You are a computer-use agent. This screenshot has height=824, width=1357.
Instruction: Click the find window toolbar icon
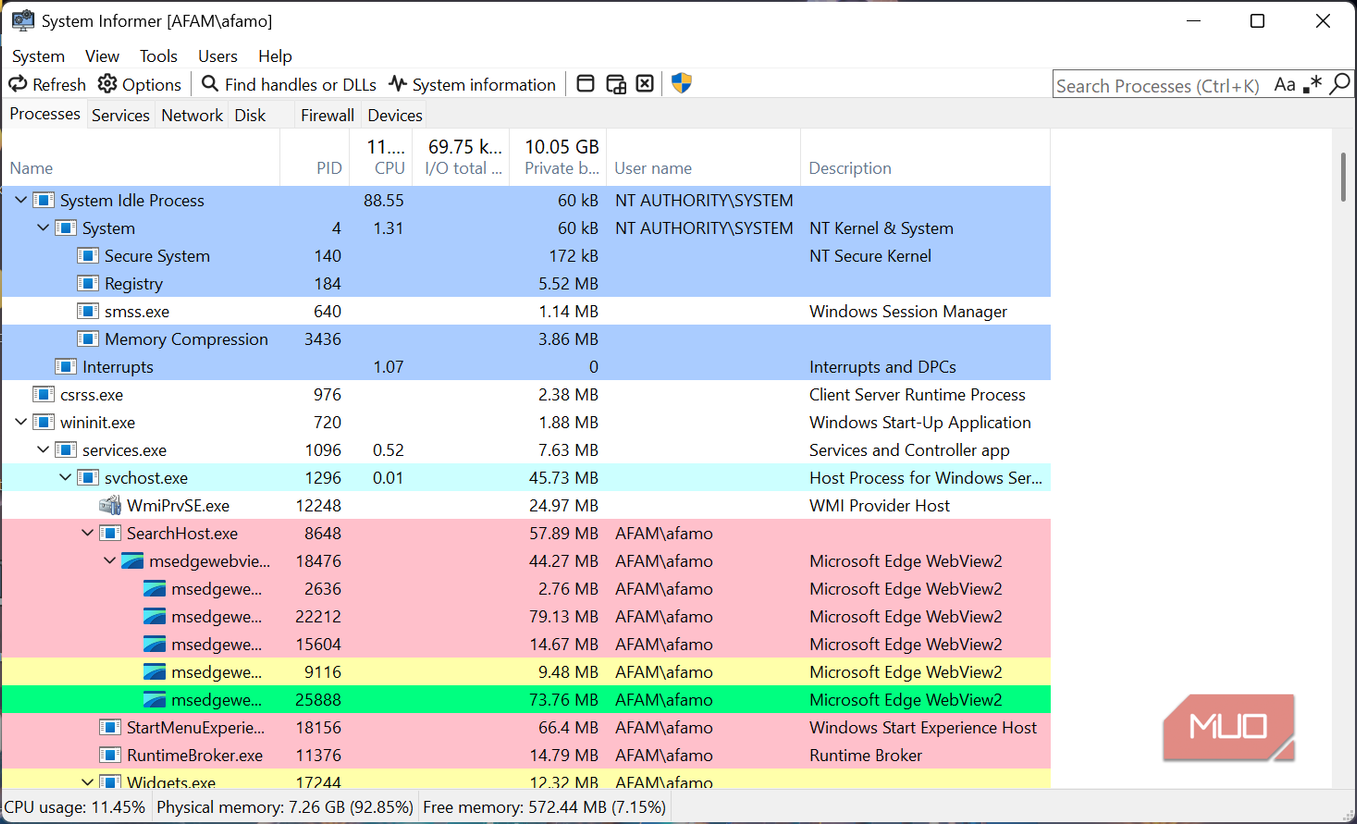click(x=586, y=84)
